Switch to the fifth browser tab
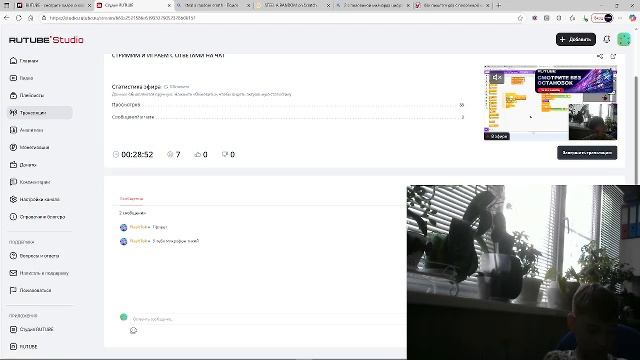Image resolution: width=640 pixels, height=360 pixels. 372,5
